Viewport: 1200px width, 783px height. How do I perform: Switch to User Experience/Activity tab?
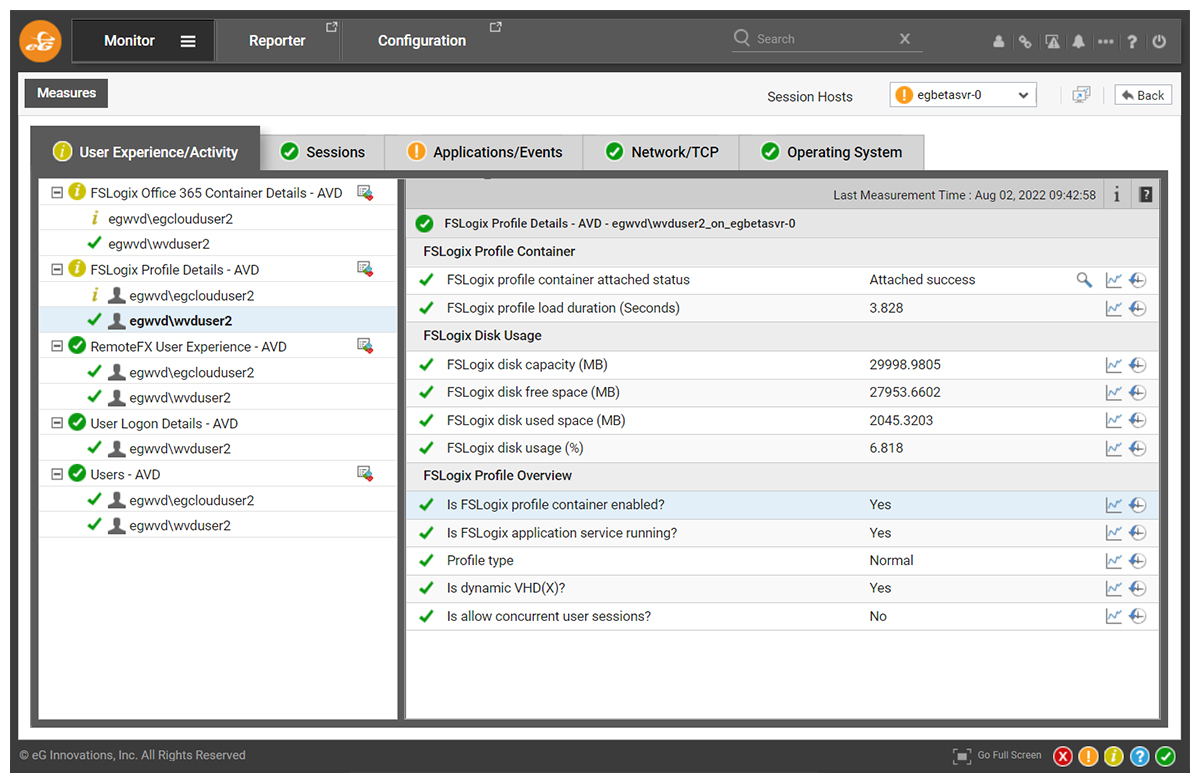(x=145, y=152)
